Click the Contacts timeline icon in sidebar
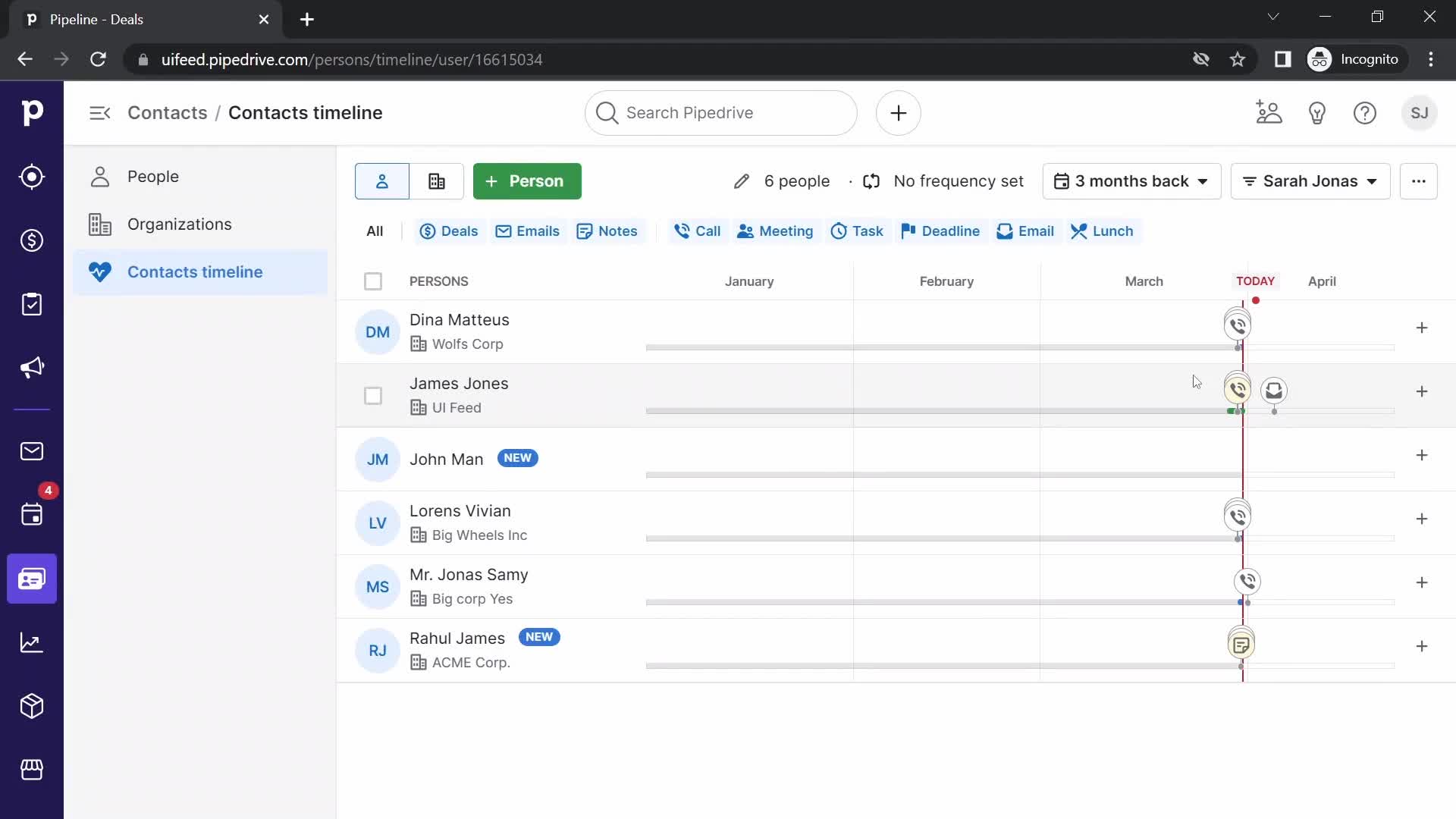Screen dimensions: 1456x819 pyautogui.click(x=99, y=272)
